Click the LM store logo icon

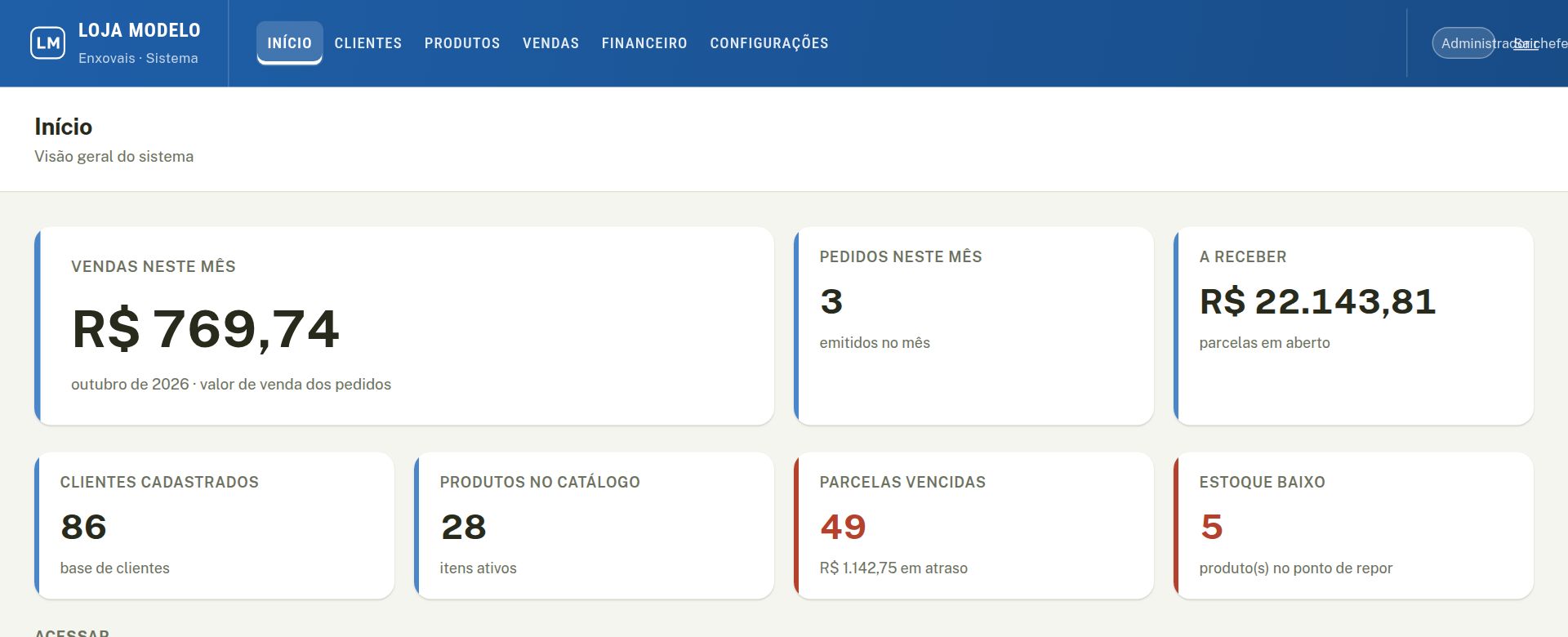pos(47,43)
